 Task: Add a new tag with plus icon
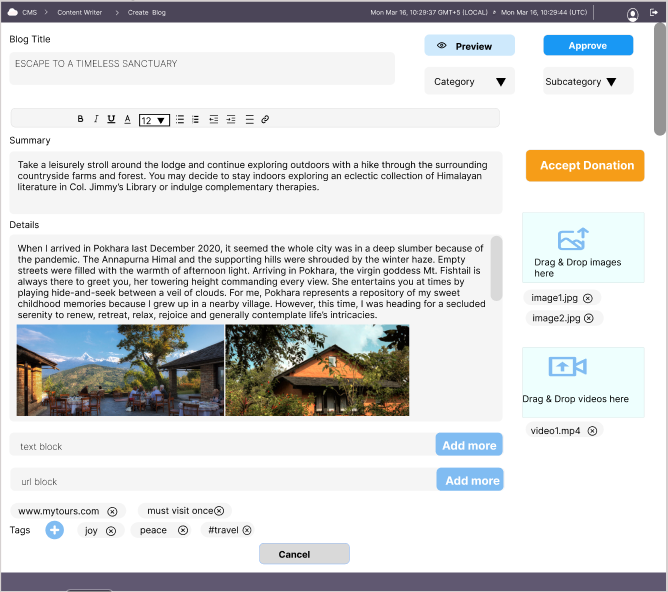(x=55, y=530)
